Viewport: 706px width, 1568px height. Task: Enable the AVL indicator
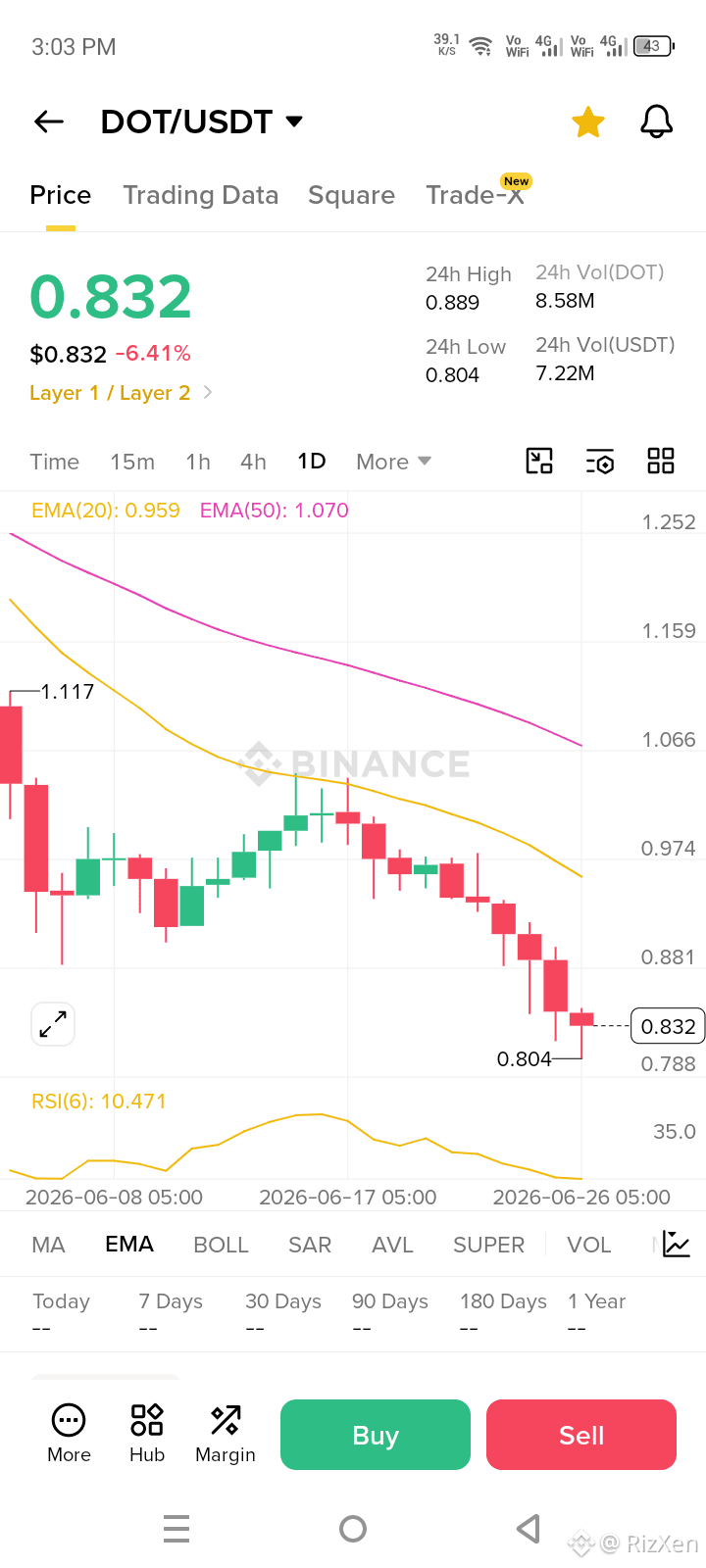392,1245
